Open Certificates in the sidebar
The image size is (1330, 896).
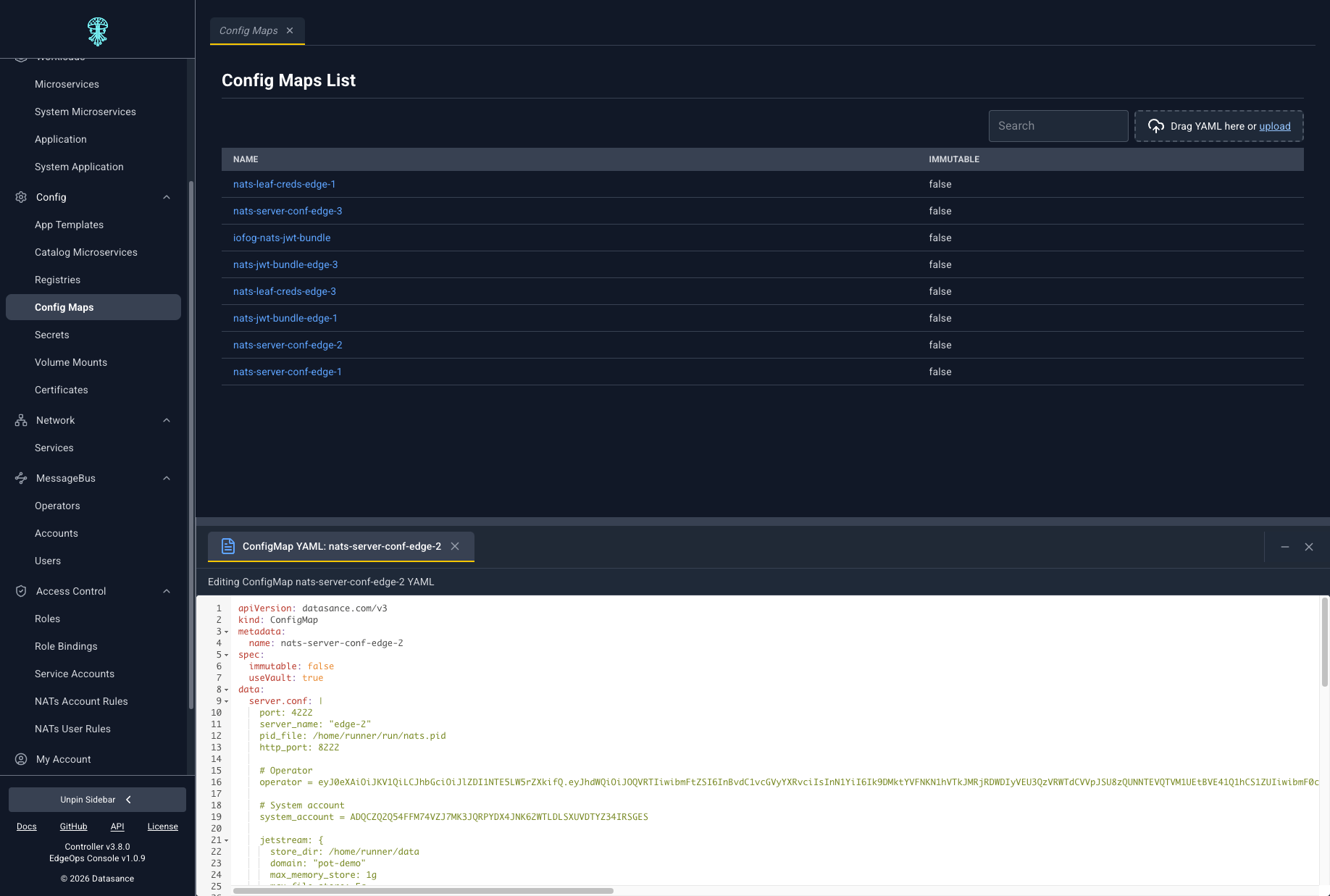pos(62,390)
